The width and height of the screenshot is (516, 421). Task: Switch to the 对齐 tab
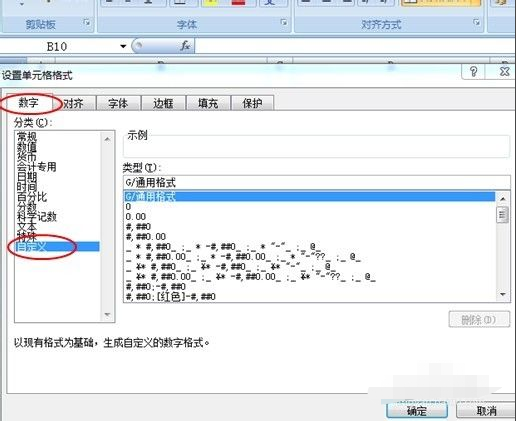(x=73, y=103)
